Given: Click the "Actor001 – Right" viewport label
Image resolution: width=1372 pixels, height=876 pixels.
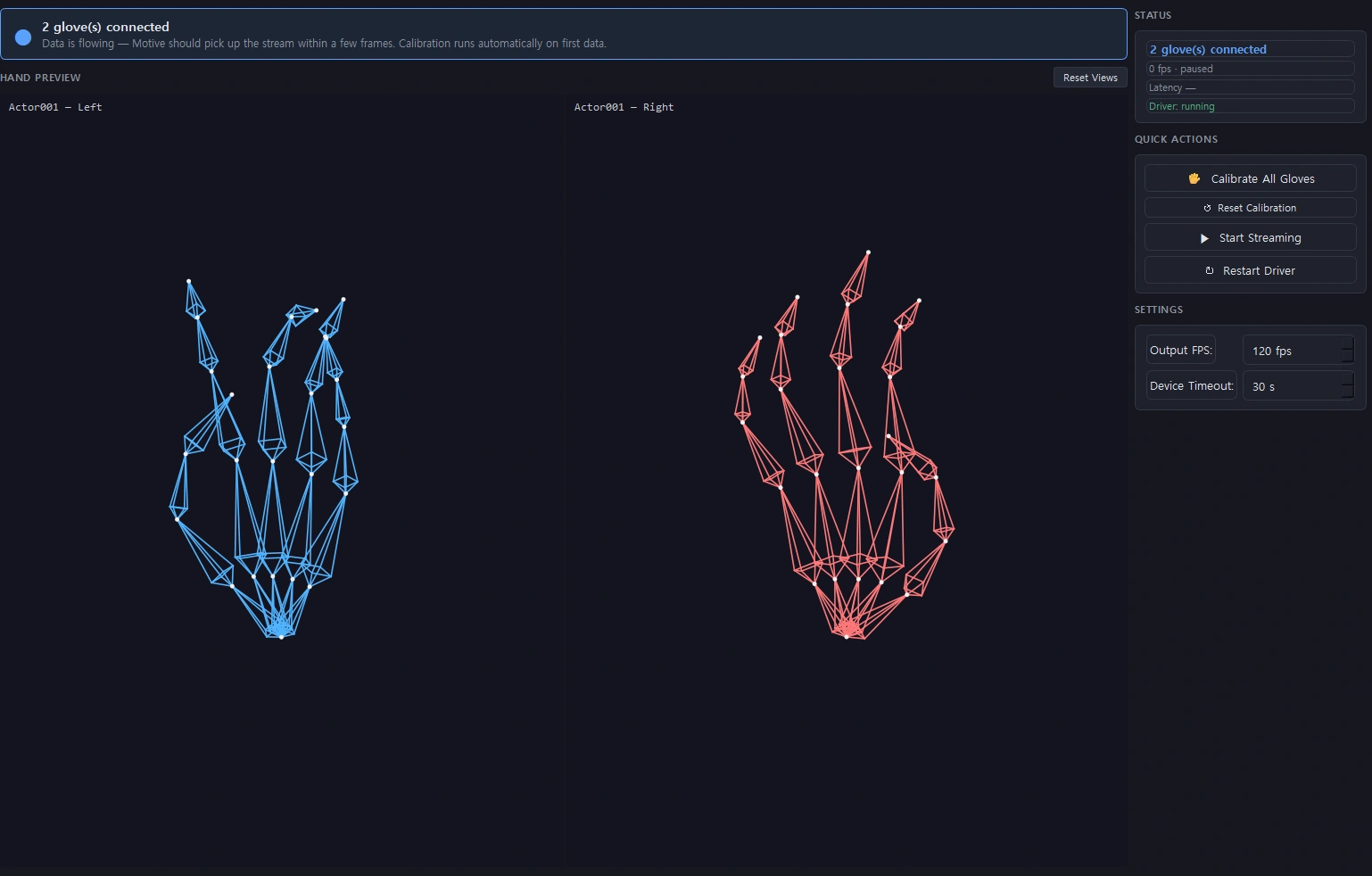Looking at the screenshot, I should (624, 107).
